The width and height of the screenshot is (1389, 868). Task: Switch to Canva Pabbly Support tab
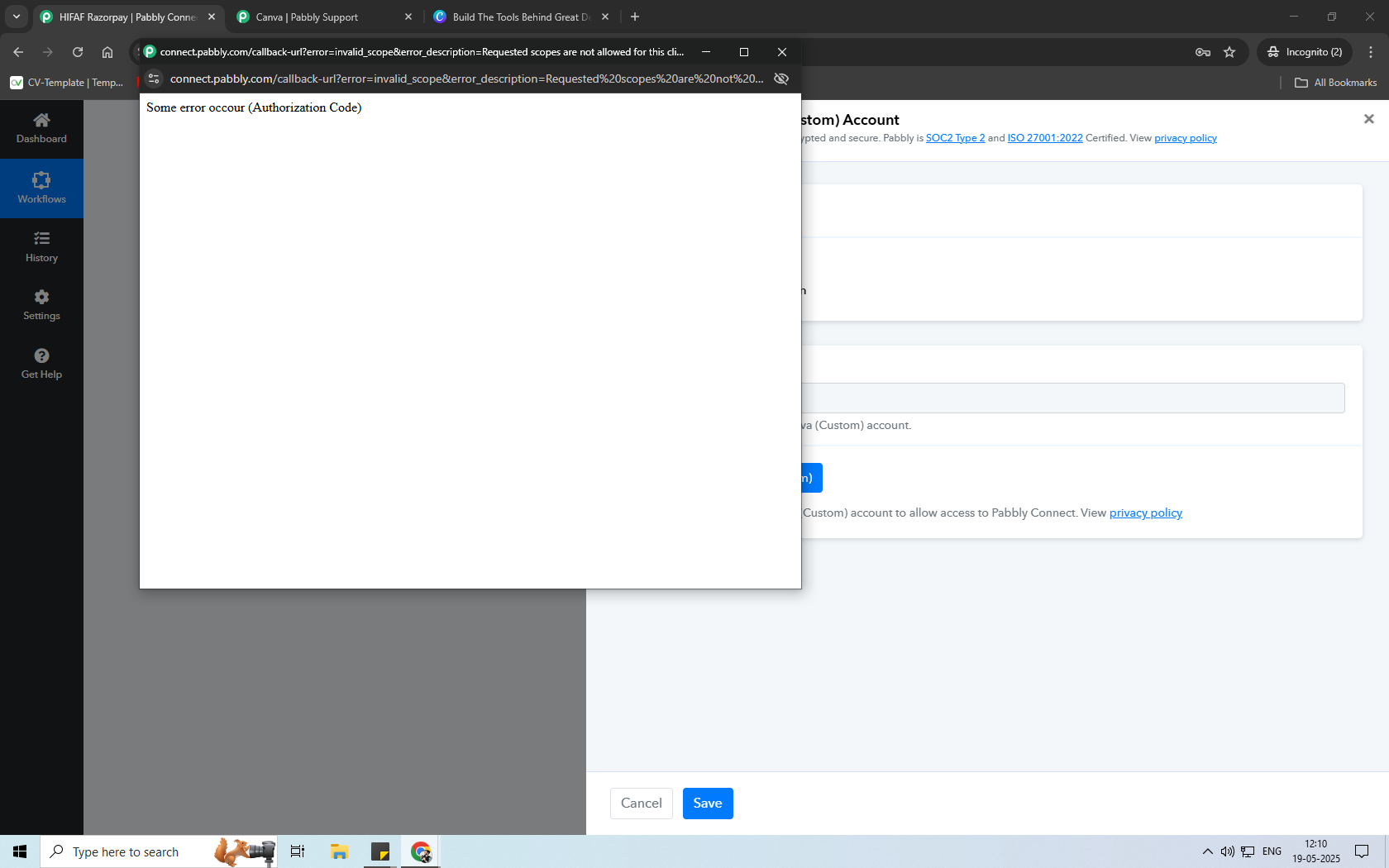[x=324, y=17]
